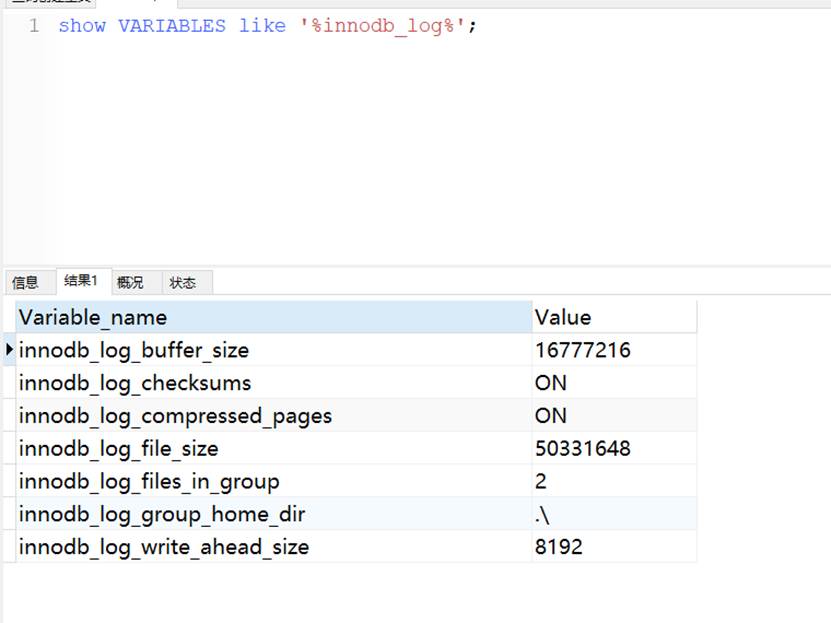Switch to the 信息 tab
The width and height of the screenshot is (831, 623).
point(26,282)
